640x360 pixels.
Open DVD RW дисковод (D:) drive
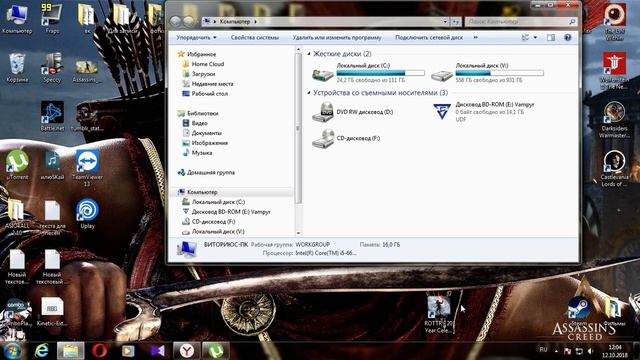[x=353, y=112]
